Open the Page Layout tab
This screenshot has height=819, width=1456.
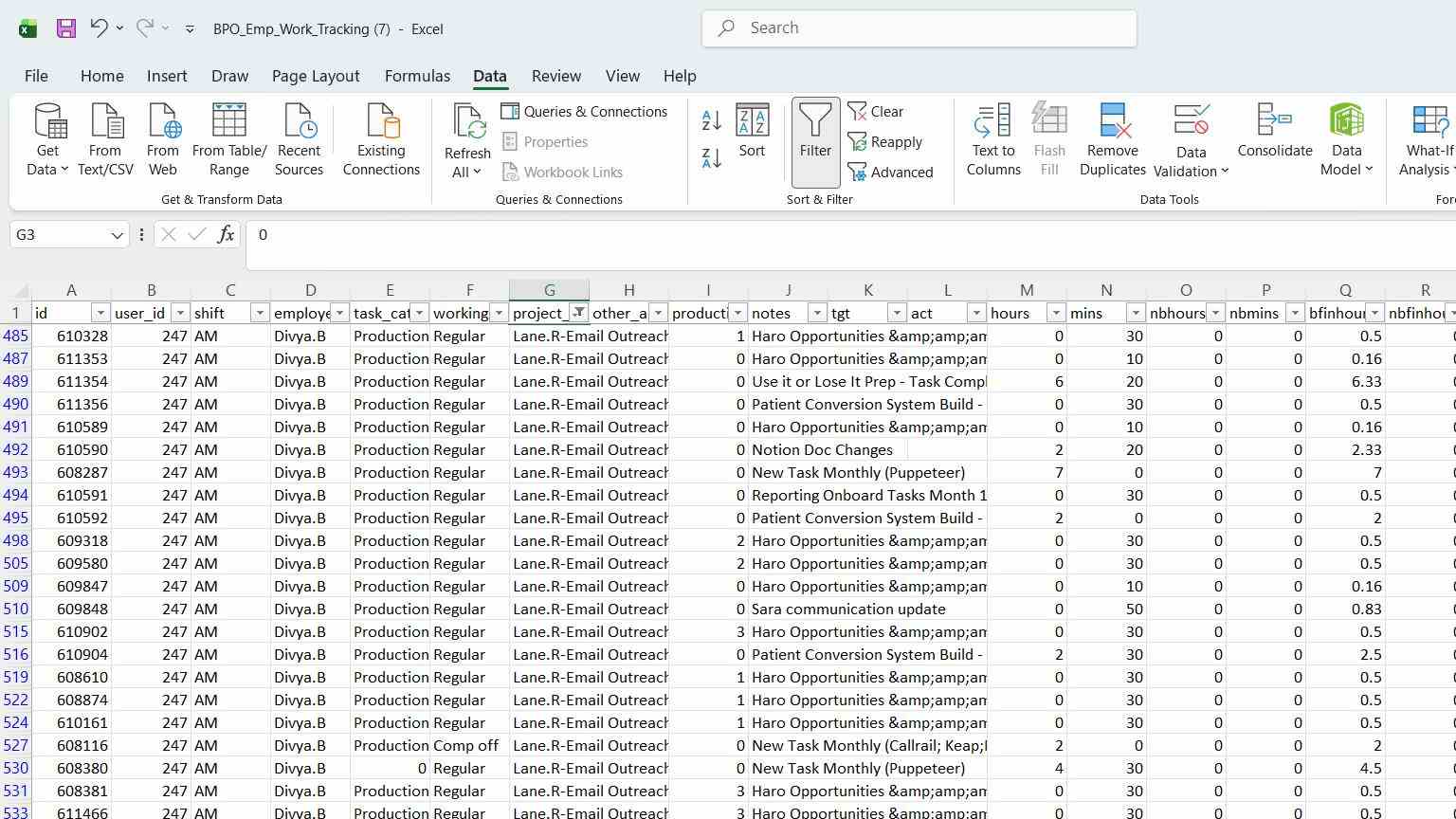pyautogui.click(x=316, y=76)
